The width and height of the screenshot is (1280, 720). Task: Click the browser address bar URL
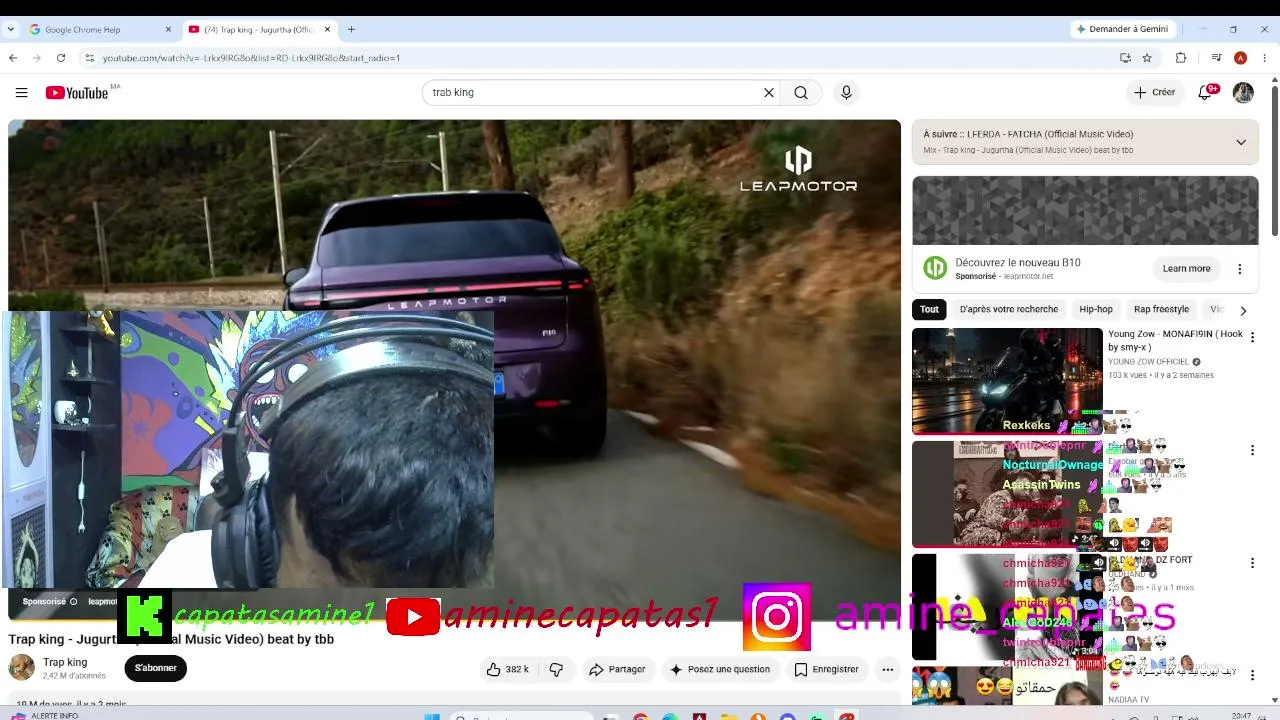coord(251,58)
